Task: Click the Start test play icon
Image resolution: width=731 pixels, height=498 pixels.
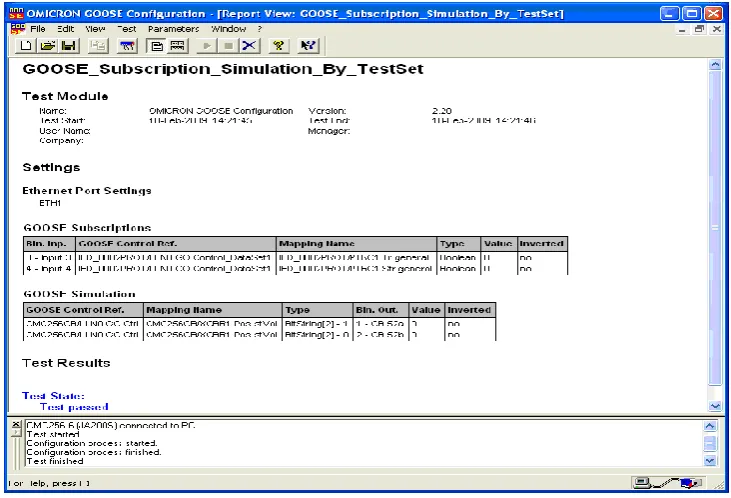Action: coord(207,46)
